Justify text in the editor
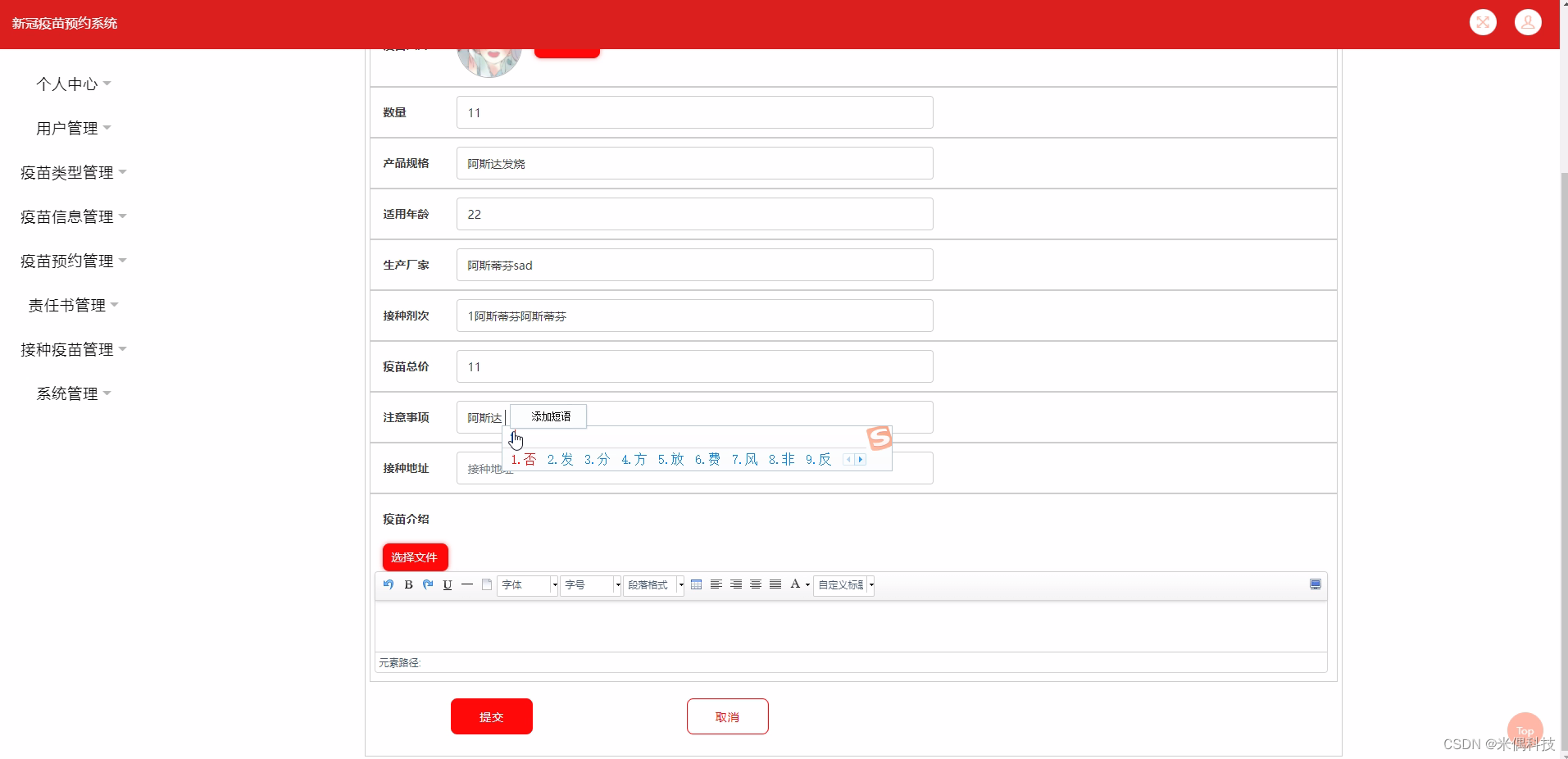 coord(775,584)
